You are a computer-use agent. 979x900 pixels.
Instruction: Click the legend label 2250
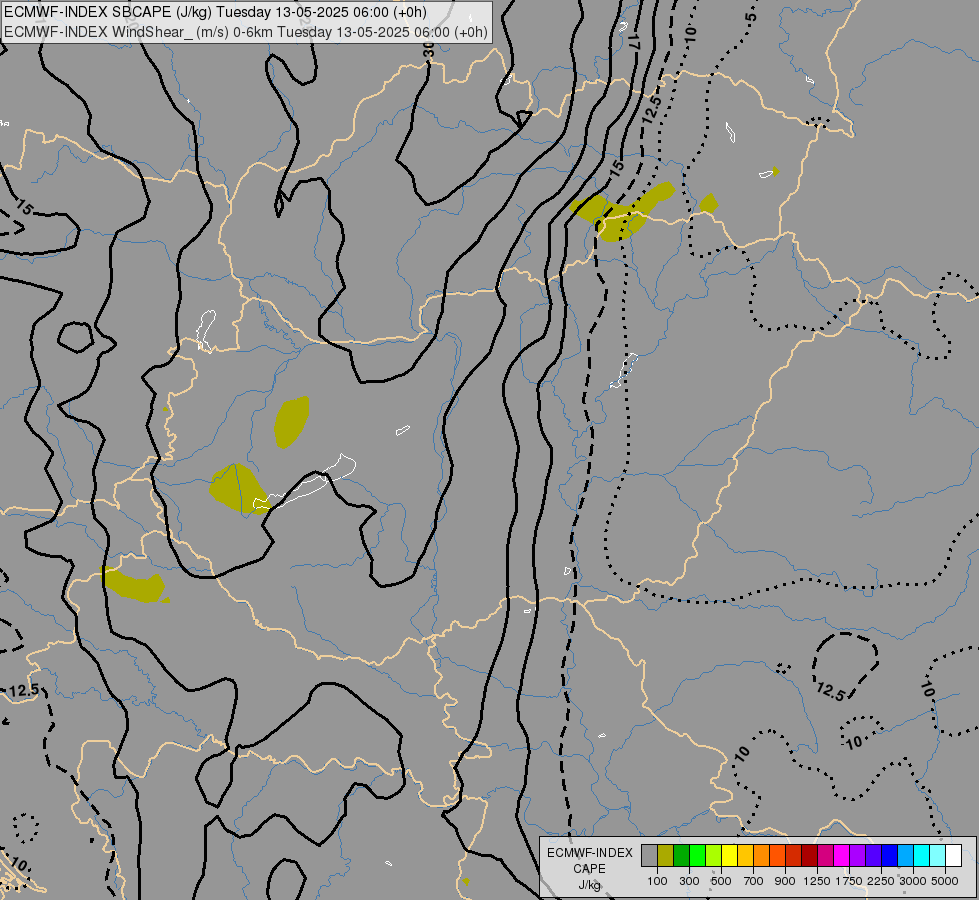(881, 881)
